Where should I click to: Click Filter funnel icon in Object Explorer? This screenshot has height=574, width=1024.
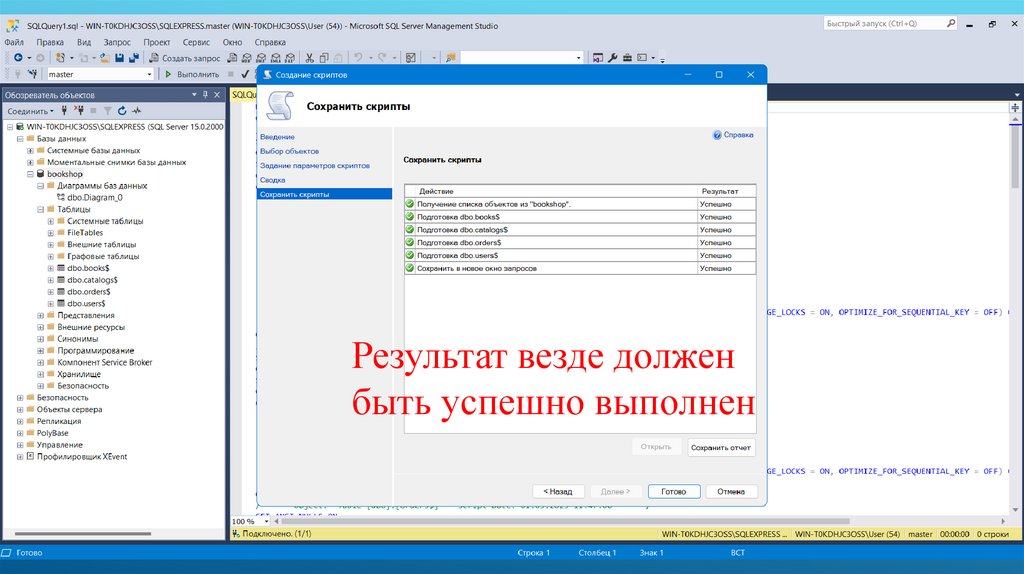pos(107,111)
